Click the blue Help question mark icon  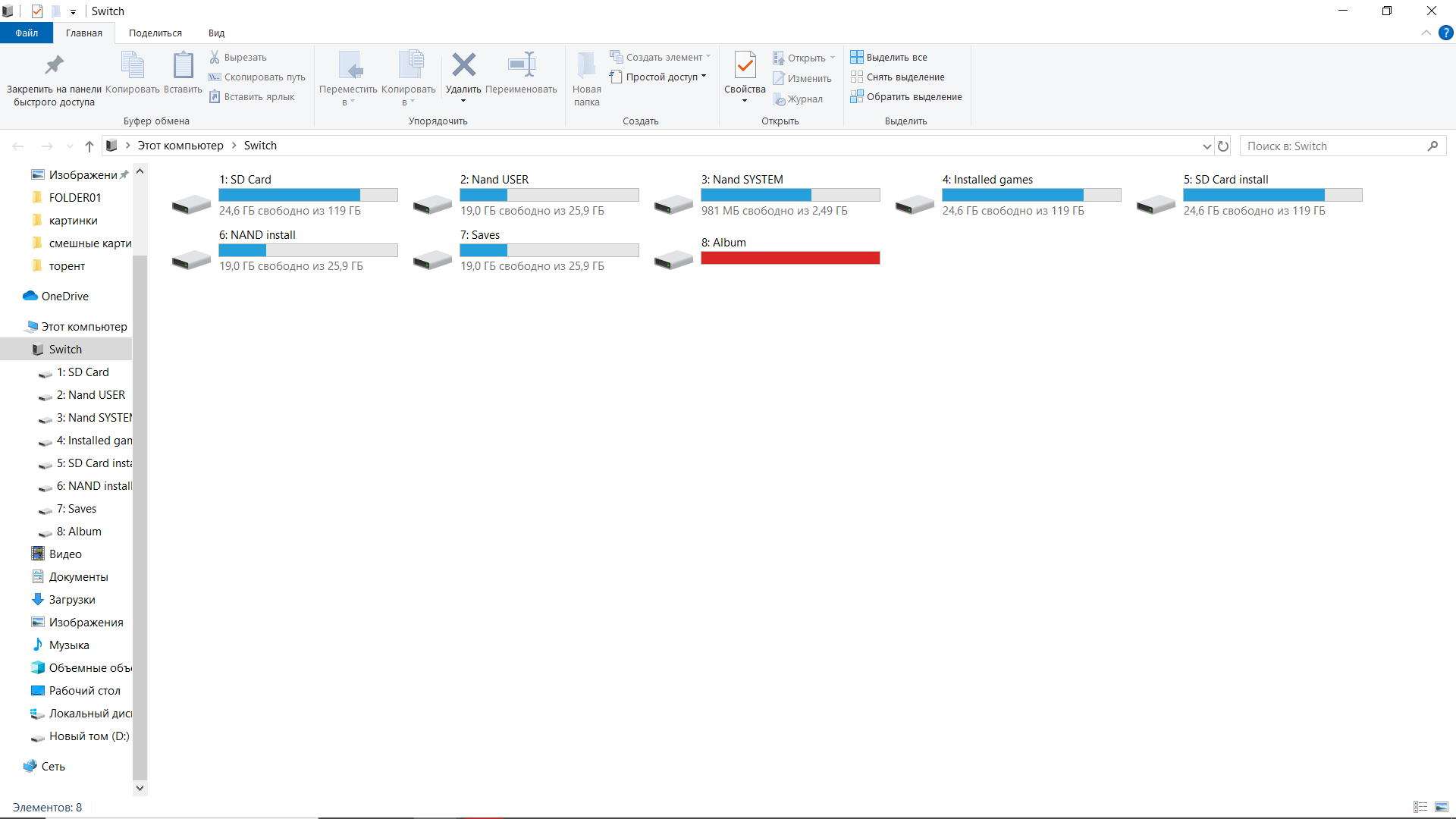pos(1446,33)
